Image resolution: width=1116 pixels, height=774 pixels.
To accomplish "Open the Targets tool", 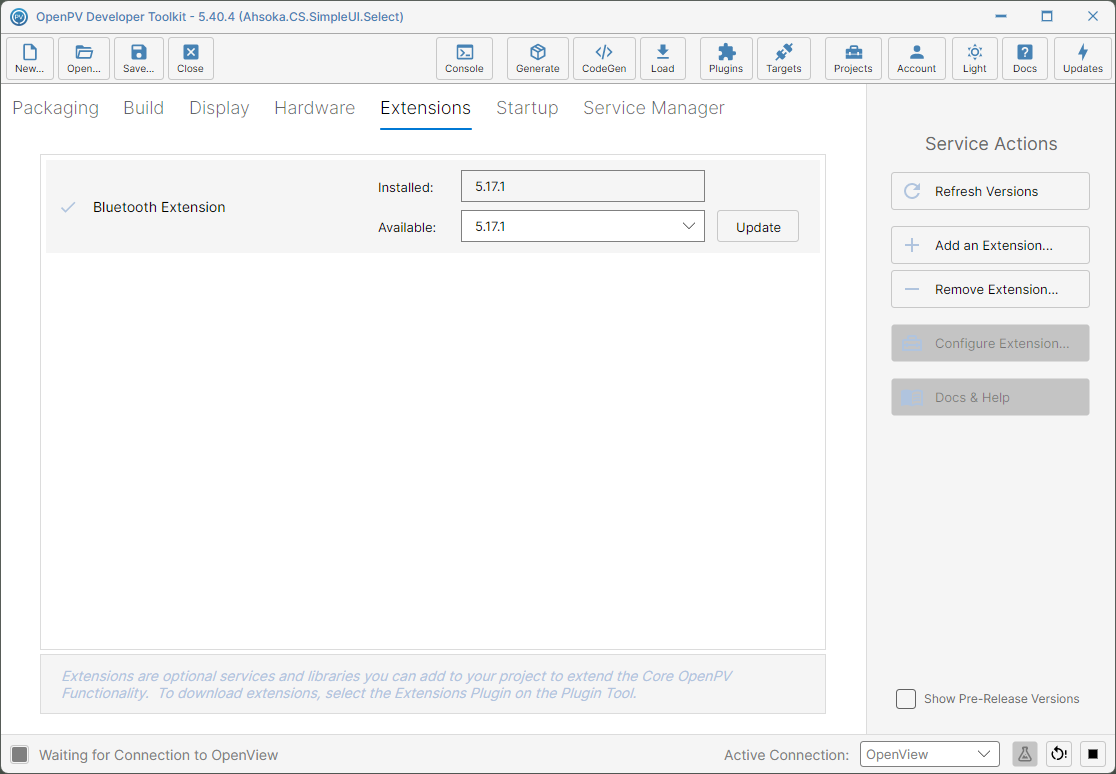I will pyautogui.click(x=784, y=58).
